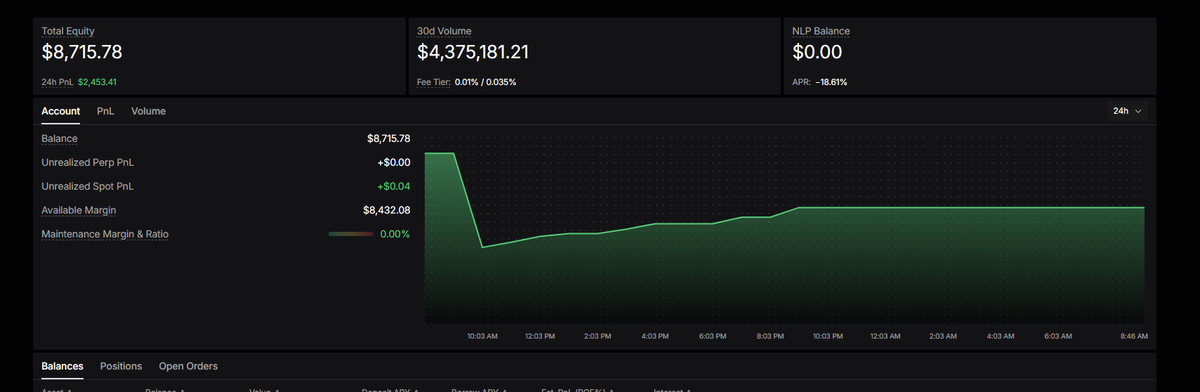
Task: Click the 6:03 PM chart axis label
Action: click(x=714, y=336)
